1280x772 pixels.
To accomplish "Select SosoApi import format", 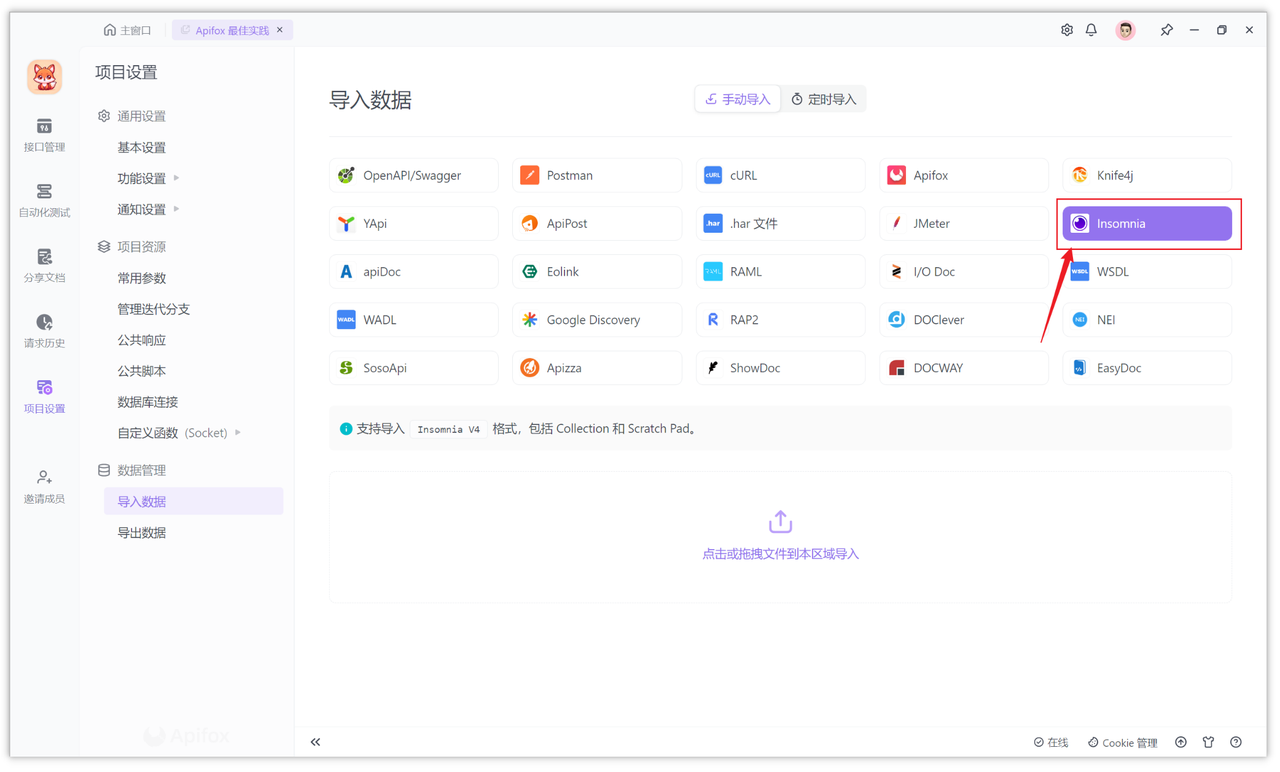I will (414, 367).
